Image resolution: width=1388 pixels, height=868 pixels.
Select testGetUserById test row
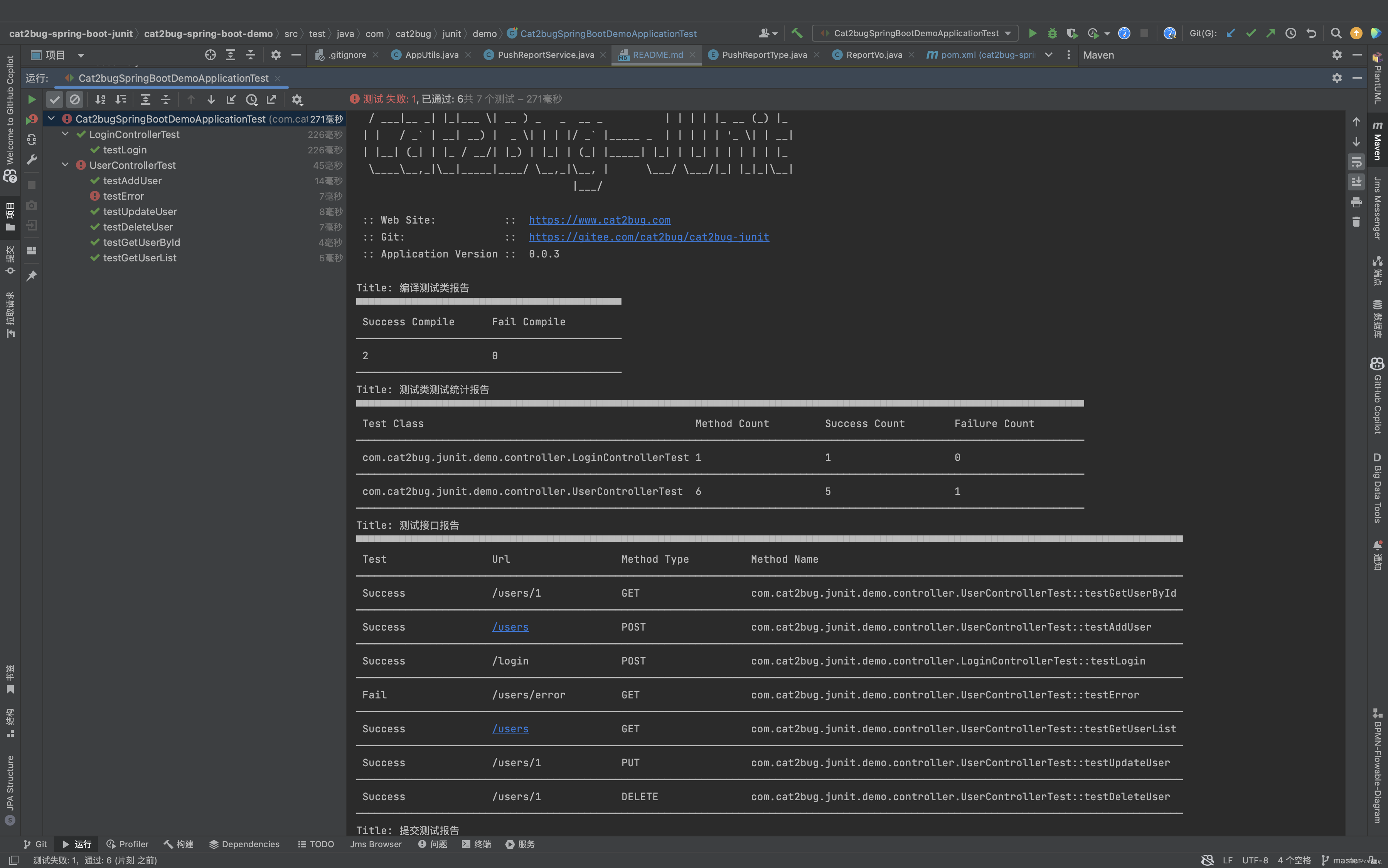tap(195, 242)
